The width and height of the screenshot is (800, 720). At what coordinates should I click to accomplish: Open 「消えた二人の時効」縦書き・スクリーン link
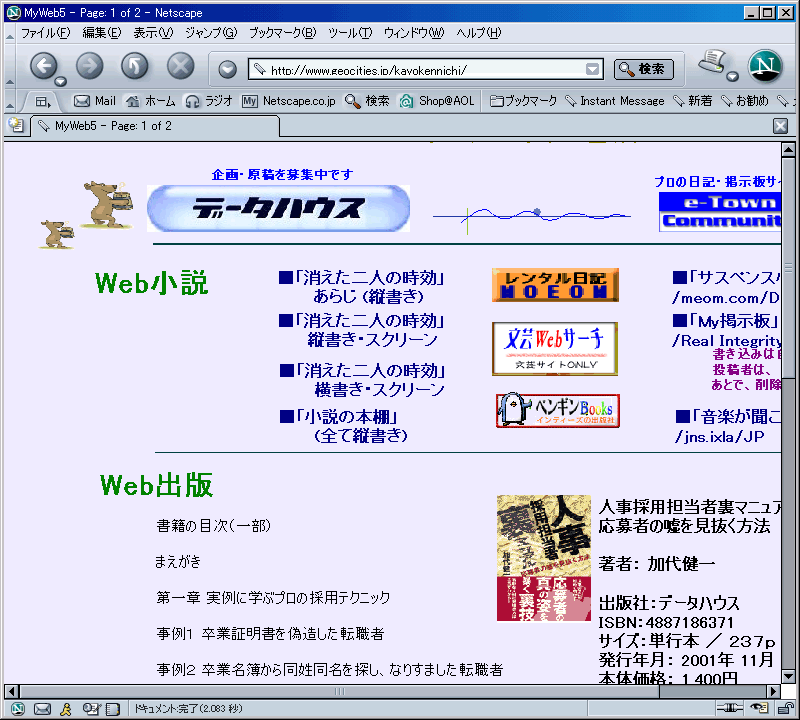click(361, 330)
